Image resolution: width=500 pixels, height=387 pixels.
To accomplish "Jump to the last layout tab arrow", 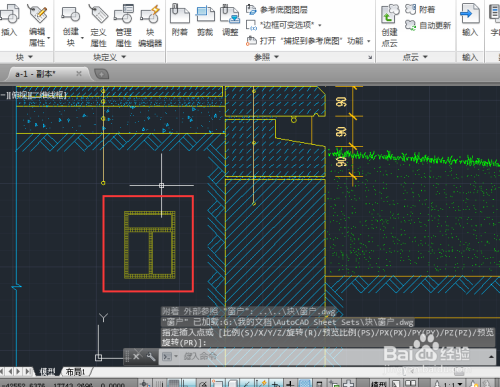I will pyautogui.click(x=28, y=371).
